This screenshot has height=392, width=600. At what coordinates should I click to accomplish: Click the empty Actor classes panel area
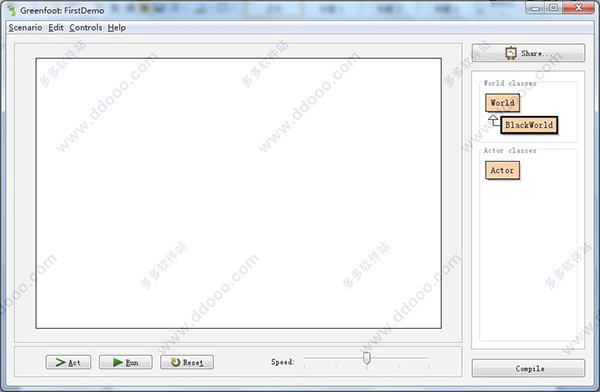coord(528,260)
